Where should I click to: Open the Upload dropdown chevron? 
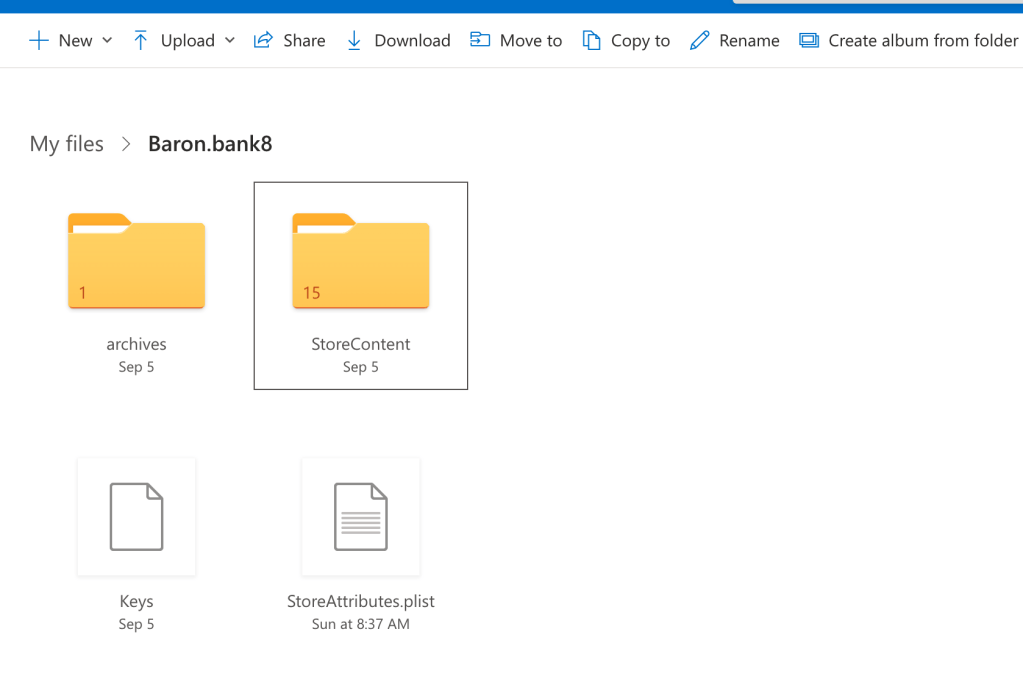[230, 40]
